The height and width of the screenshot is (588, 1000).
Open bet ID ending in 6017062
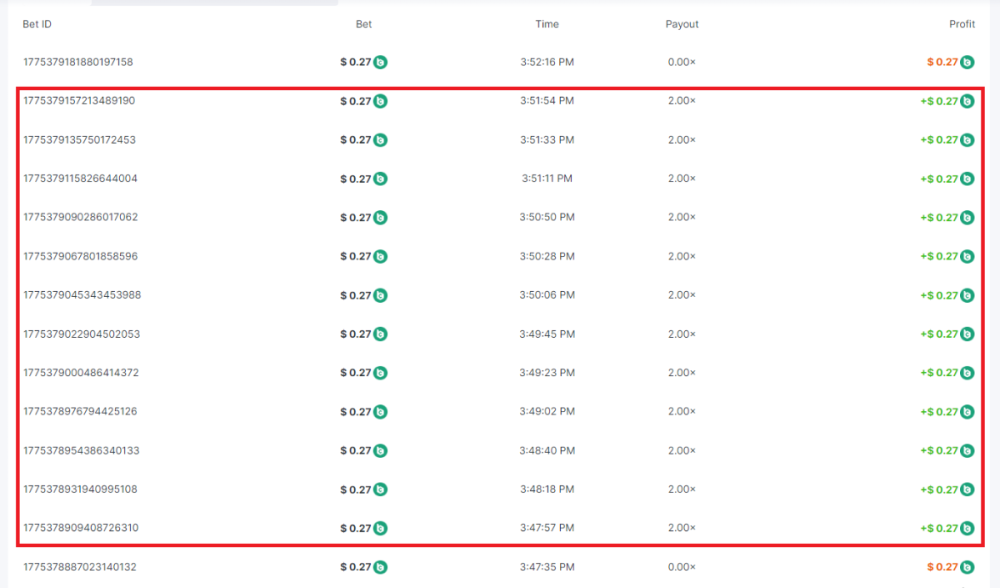coord(80,217)
